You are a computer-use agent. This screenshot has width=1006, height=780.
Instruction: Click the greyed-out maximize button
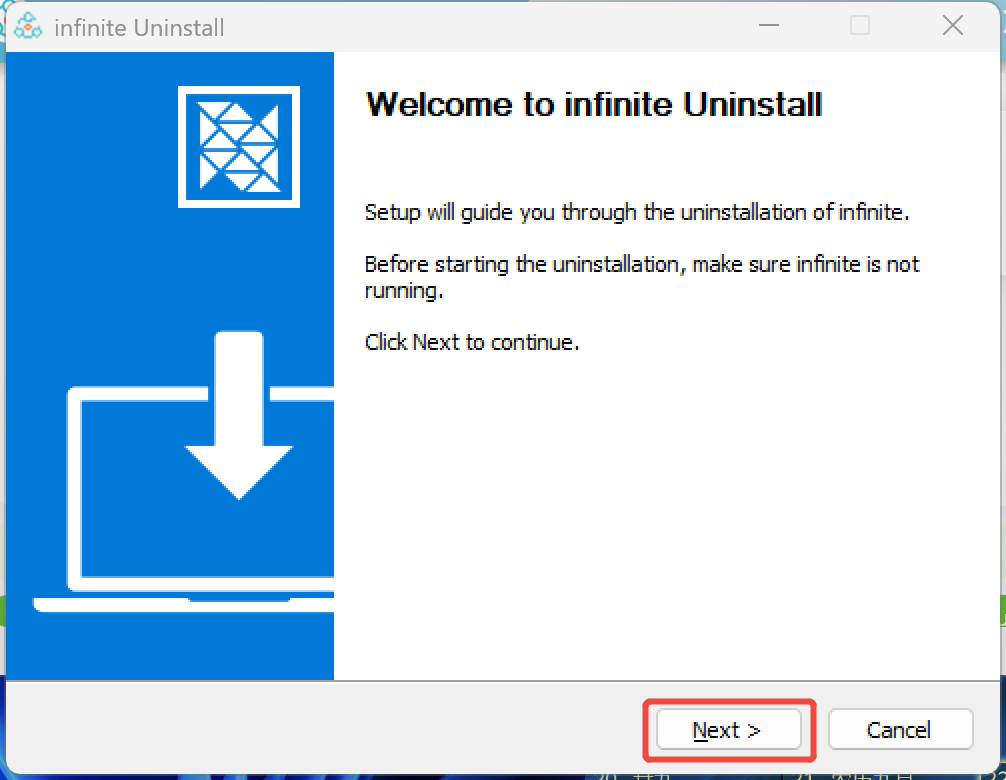tap(860, 26)
